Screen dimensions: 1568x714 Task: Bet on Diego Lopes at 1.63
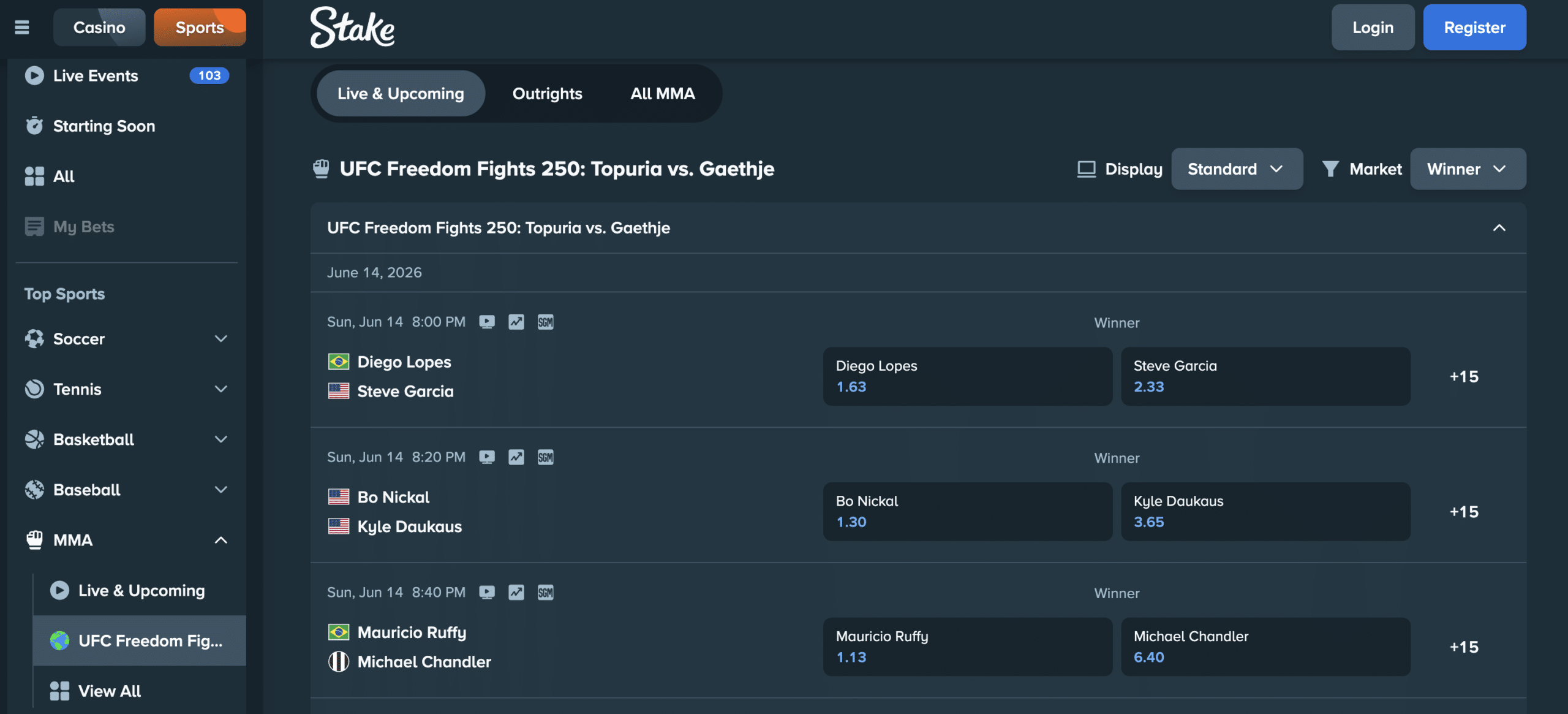pos(967,376)
